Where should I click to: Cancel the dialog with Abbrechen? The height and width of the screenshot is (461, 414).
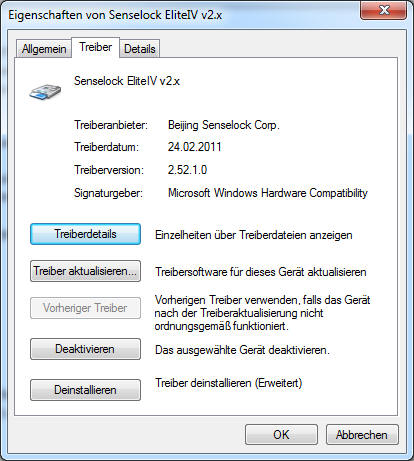362,435
